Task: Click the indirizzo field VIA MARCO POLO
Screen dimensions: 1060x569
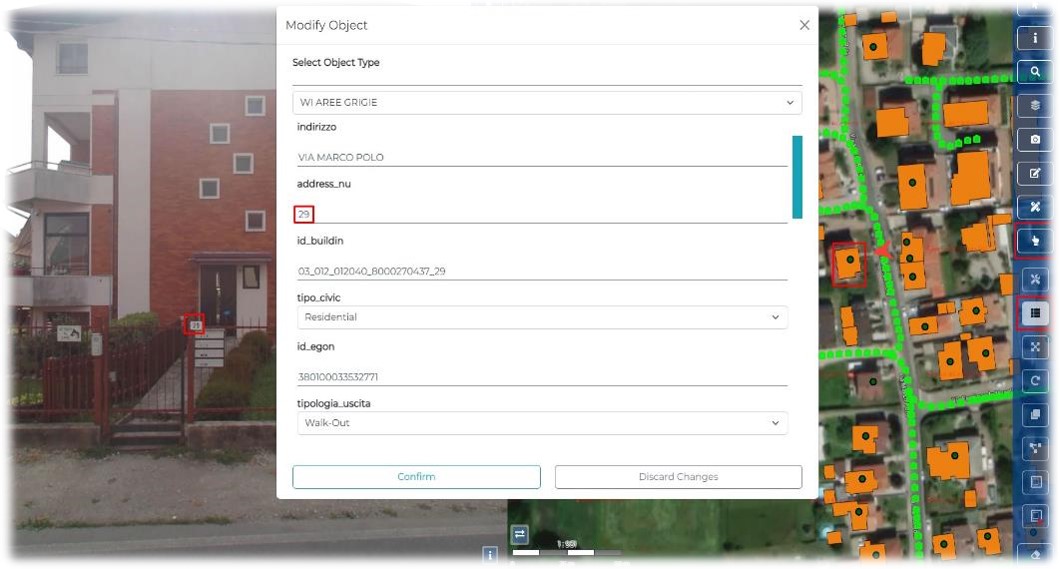Action: tap(540, 157)
